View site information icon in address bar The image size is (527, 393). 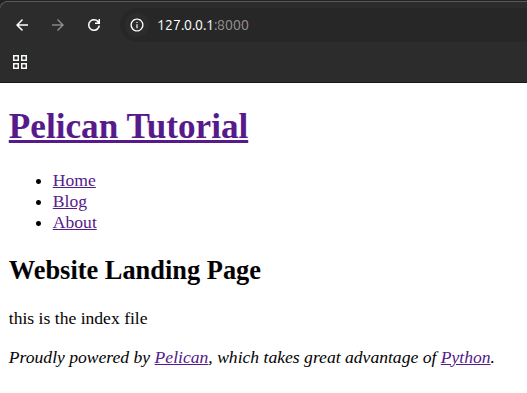[137, 25]
